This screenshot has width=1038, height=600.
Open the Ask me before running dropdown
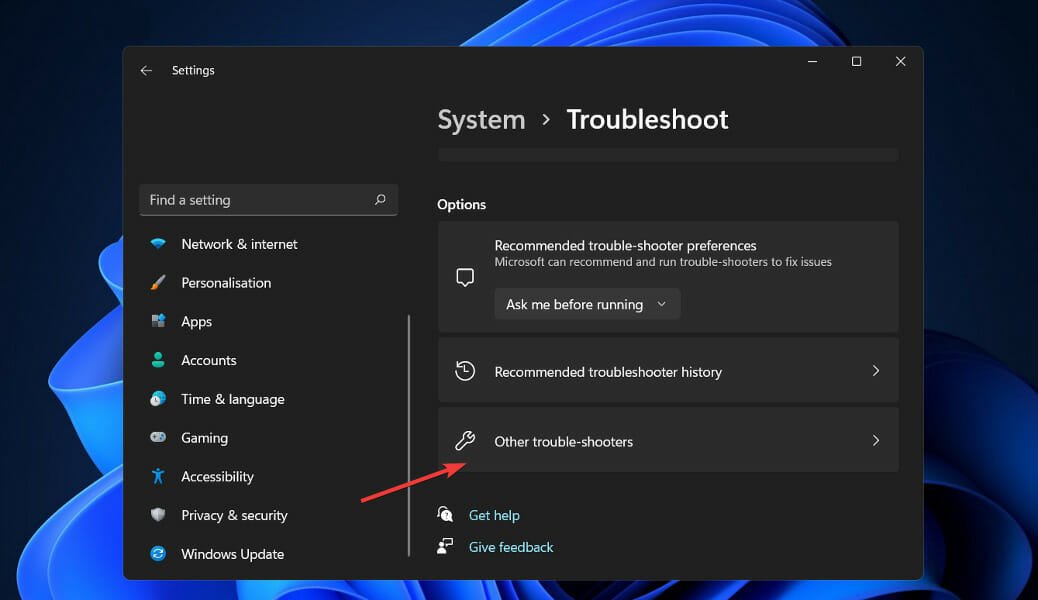pos(586,303)
